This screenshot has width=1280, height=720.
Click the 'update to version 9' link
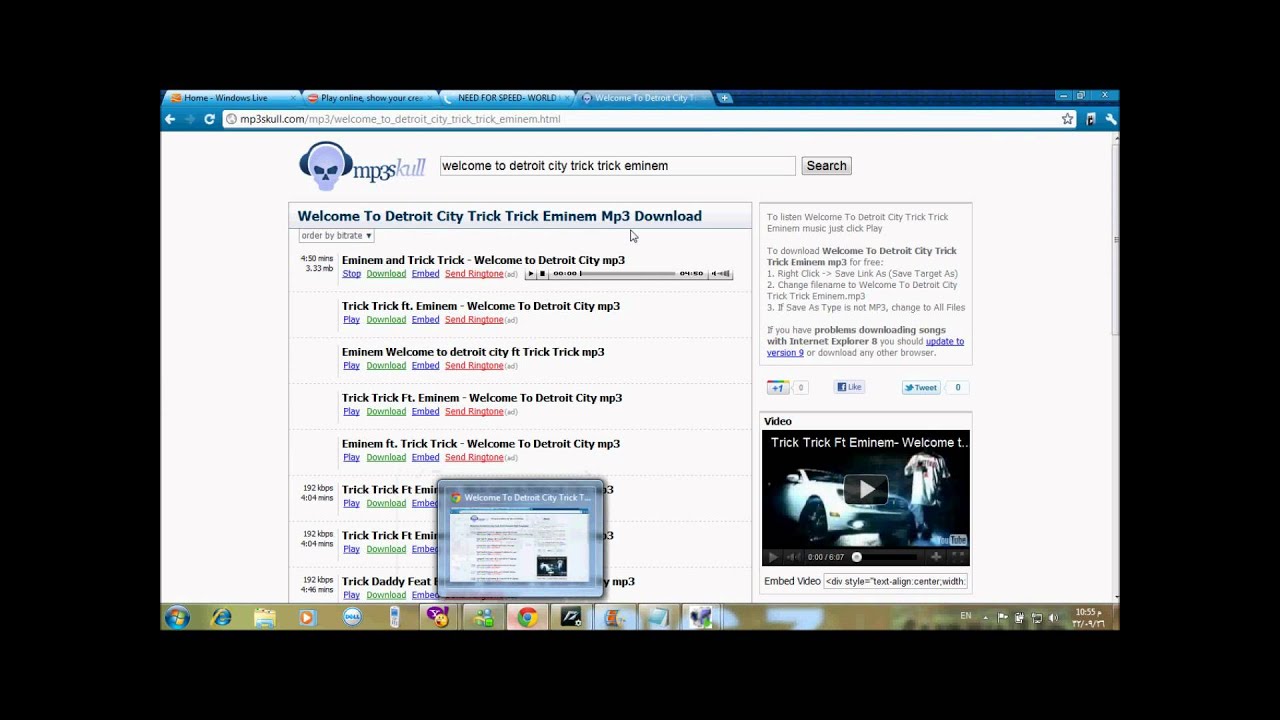pyautogui.click(x=865, y=347)
